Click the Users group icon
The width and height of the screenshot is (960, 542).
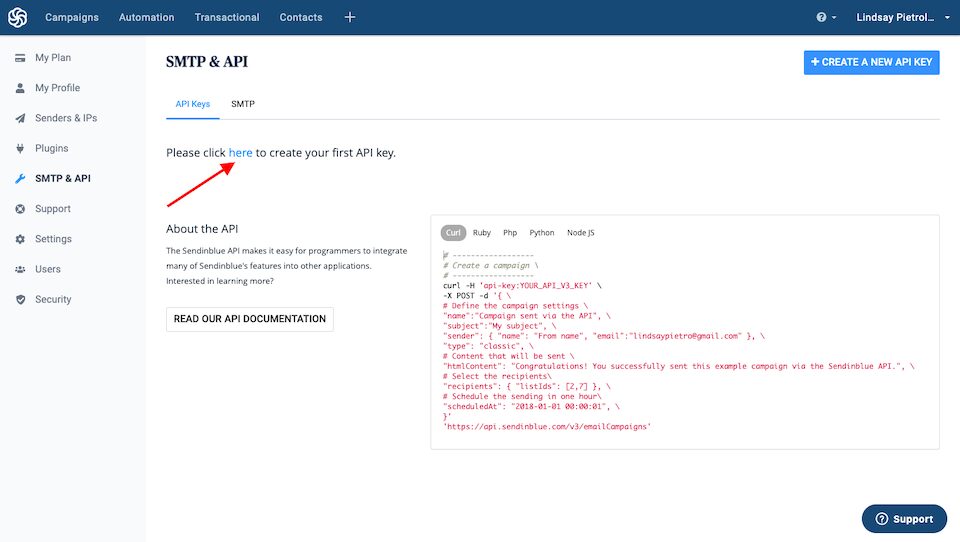click(x=20, y=269)
